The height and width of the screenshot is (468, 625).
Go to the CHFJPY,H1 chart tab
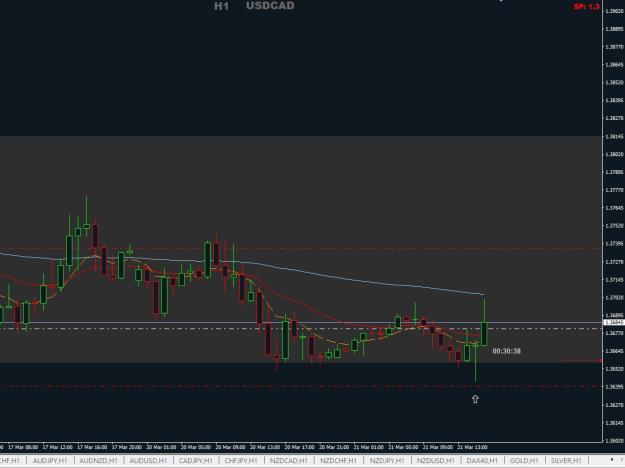pos(241,460)
